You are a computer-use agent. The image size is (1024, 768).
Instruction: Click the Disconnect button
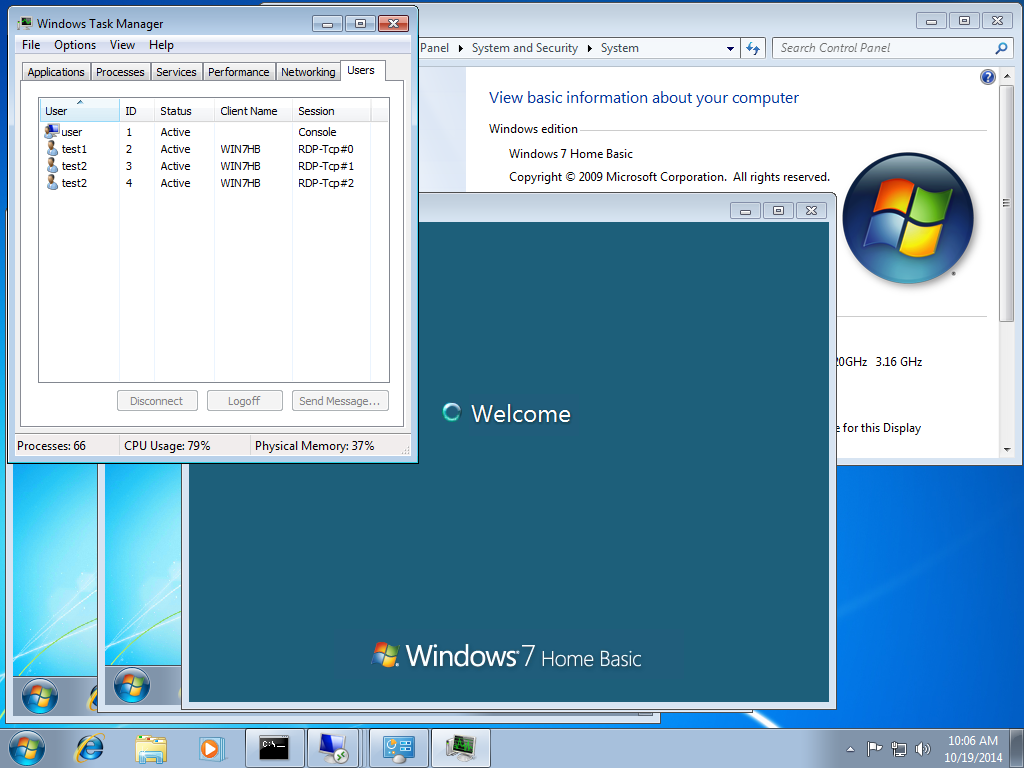coord(157,401)
